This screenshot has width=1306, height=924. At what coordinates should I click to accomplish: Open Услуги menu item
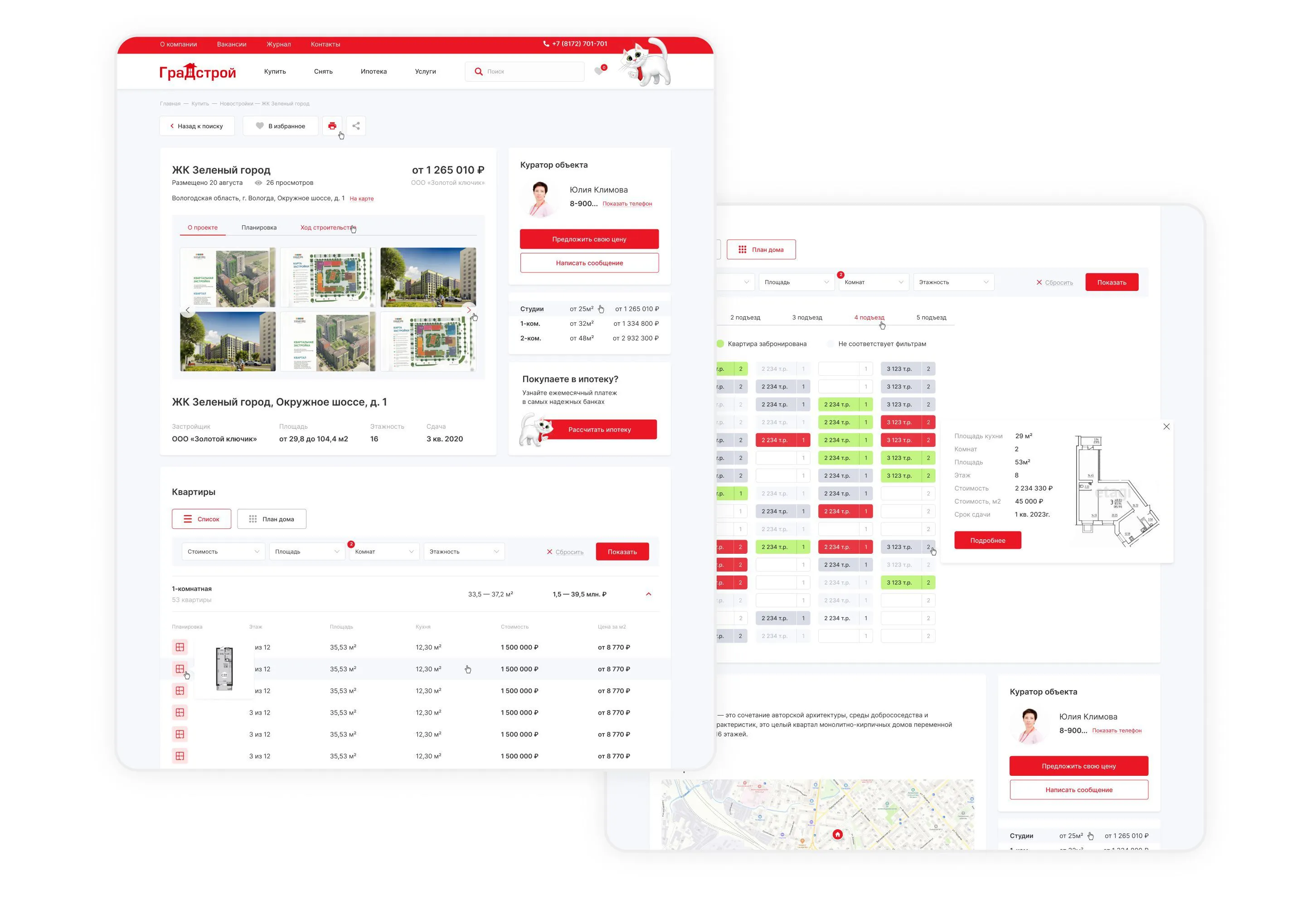[425, 71]
